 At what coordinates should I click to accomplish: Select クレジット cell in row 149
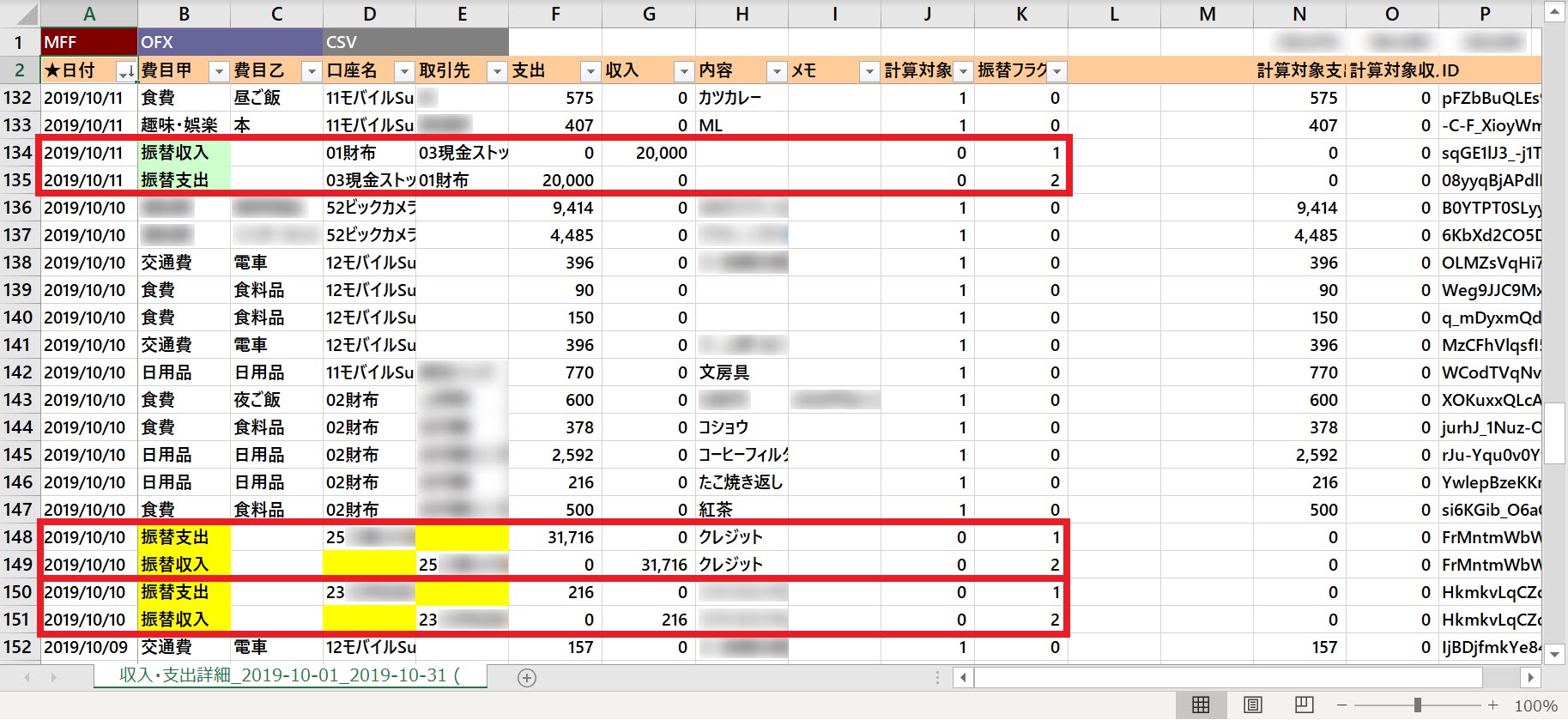(742, 565)
